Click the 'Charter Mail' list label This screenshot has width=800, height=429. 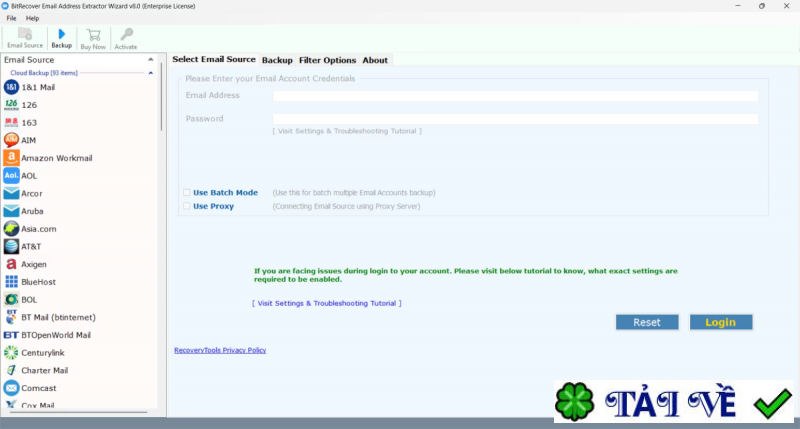coord(44,370)
